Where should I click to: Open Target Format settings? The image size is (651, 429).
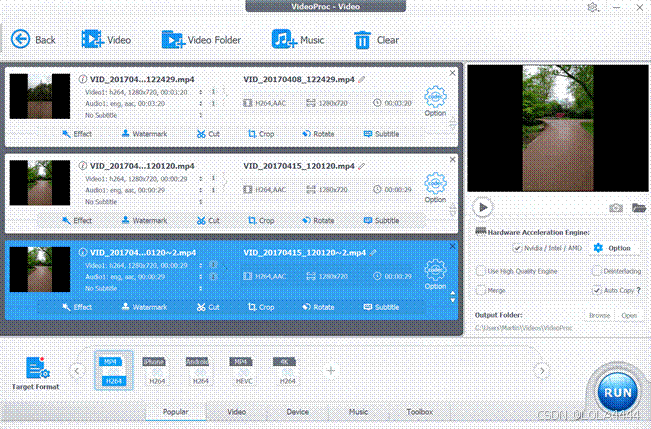[36, 373]
